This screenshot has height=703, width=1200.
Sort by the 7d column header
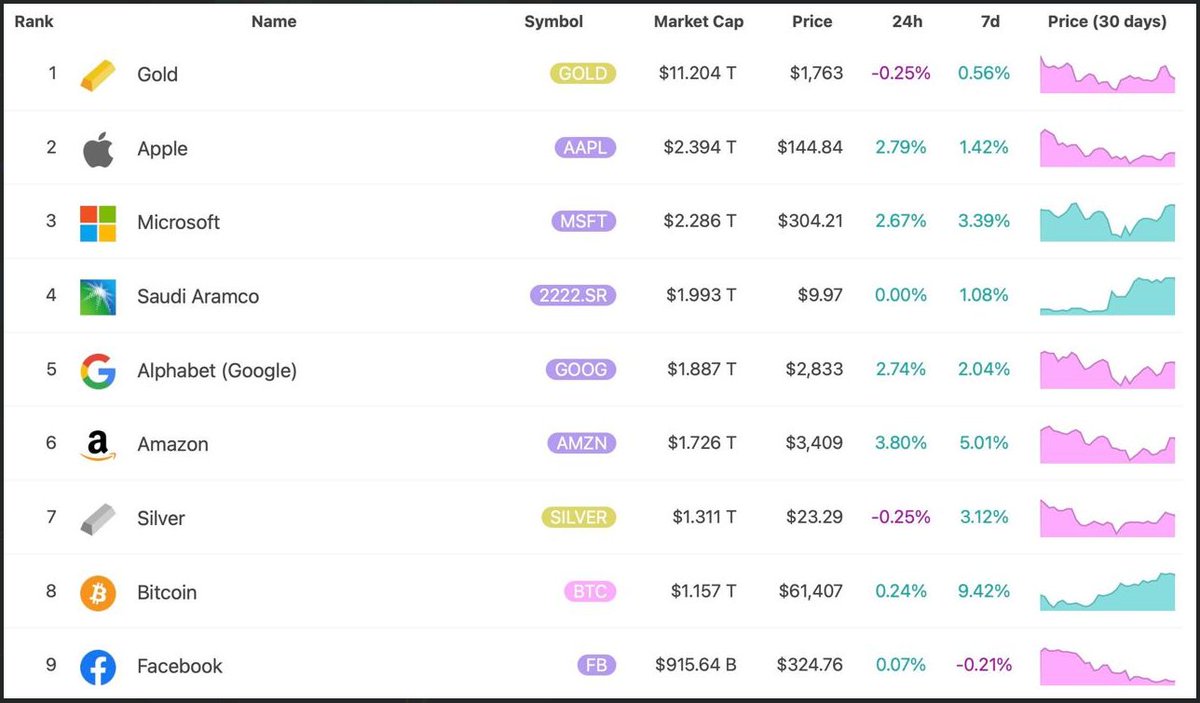[x=990, y=21]
